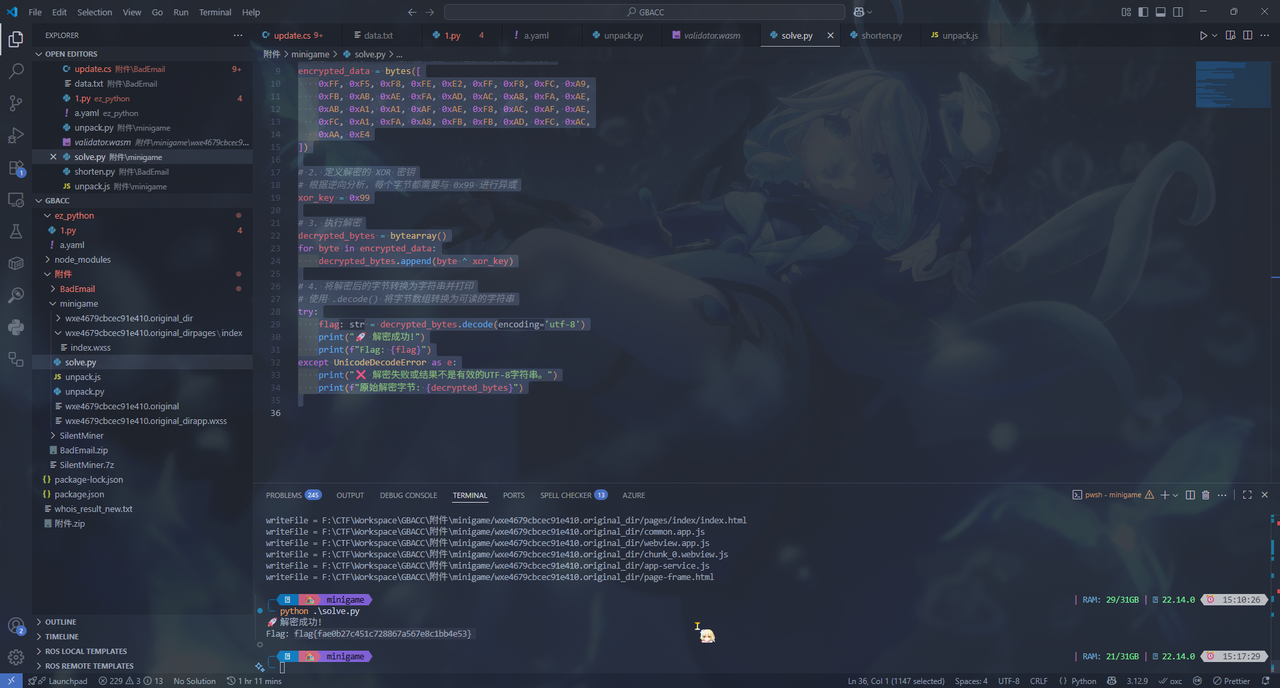Open the Python sidebar view
The width and height of the screenshot is (1280, 688).
(16, 327)
